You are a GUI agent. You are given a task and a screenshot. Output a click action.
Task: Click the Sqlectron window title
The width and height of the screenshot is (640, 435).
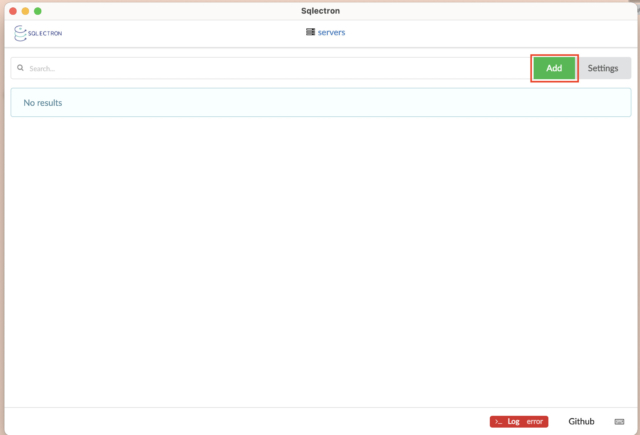(320, 11)
